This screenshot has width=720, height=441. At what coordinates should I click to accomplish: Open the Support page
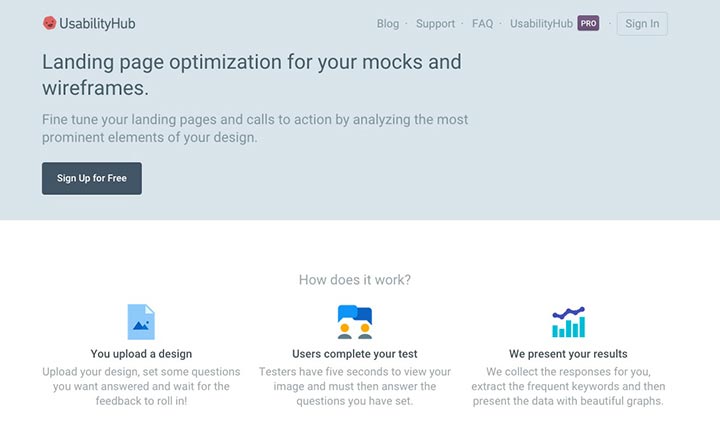pyautogui.click(x=435, y=24)
